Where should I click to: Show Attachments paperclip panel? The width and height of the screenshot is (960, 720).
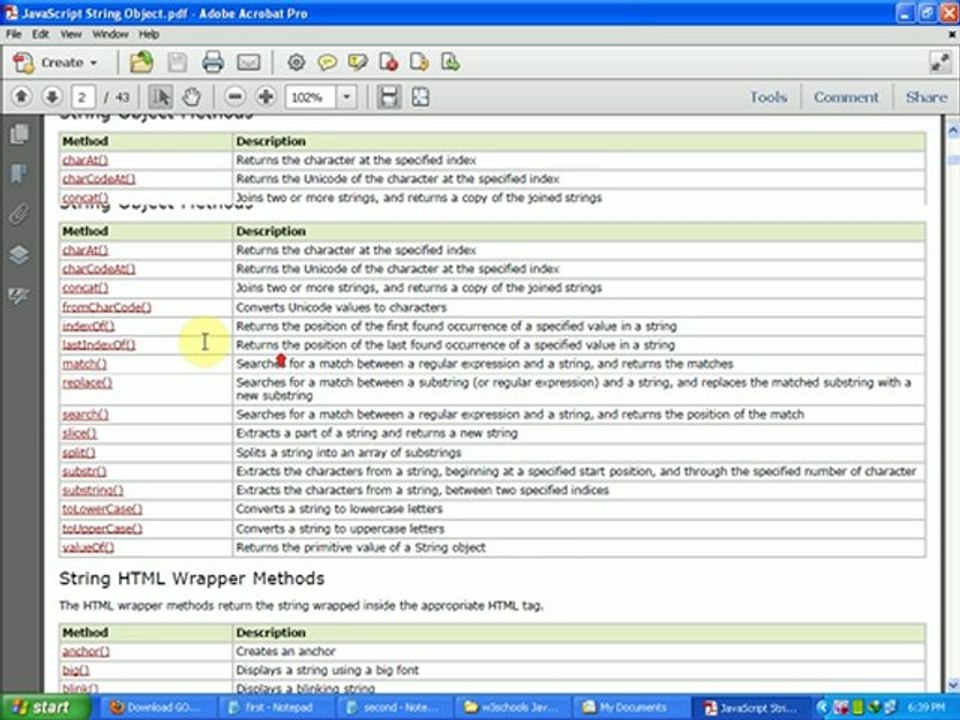19,214
